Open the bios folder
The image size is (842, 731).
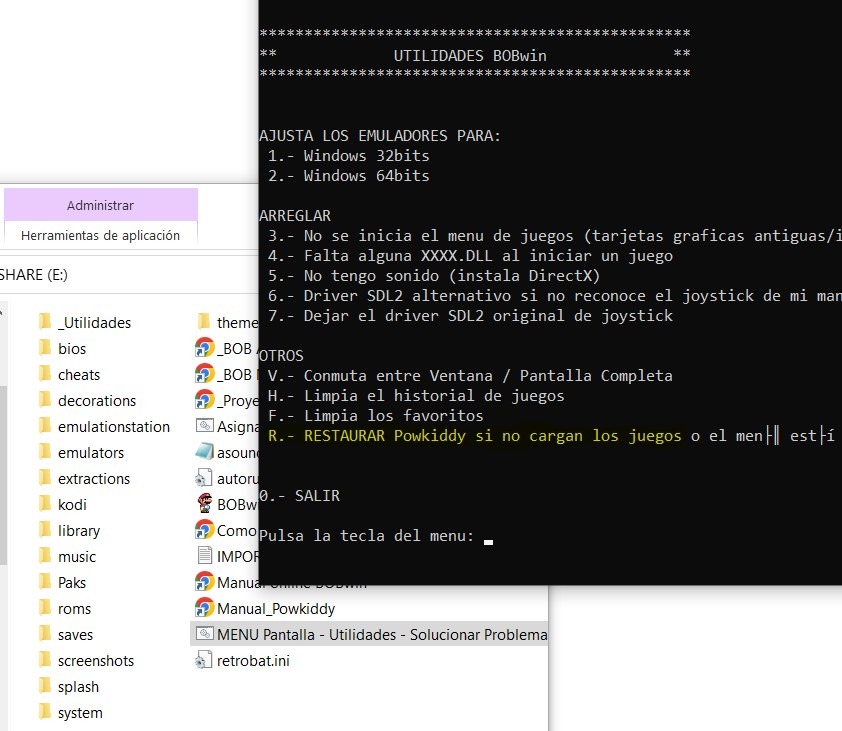click(x=63, y=349)
